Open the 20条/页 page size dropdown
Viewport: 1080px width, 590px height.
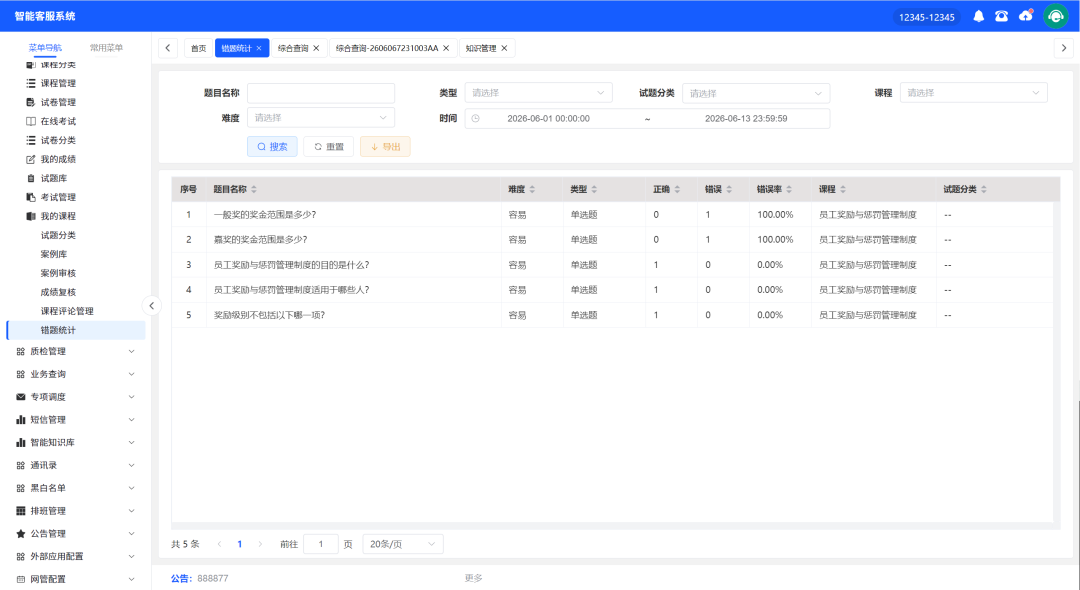(403, 544)
